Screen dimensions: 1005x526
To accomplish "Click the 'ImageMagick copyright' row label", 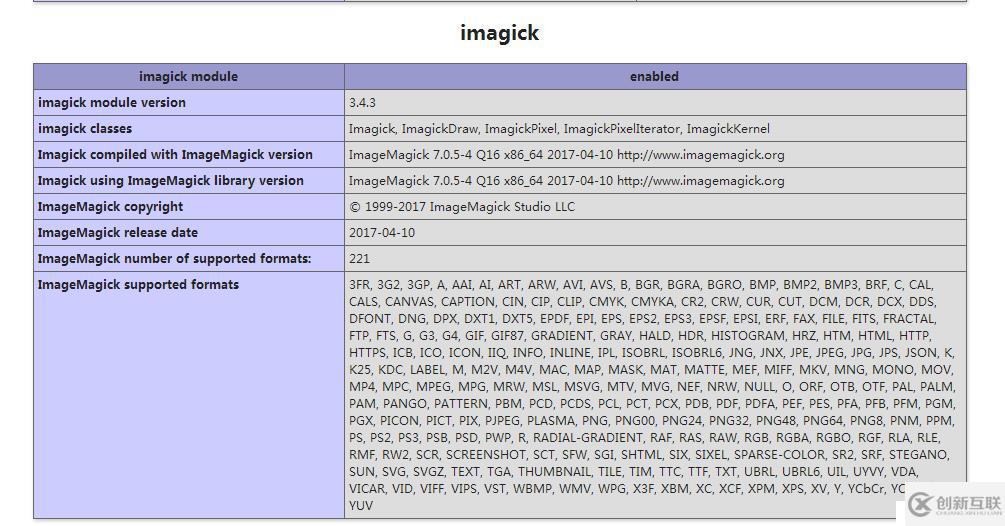I will [x=110, y=207].
